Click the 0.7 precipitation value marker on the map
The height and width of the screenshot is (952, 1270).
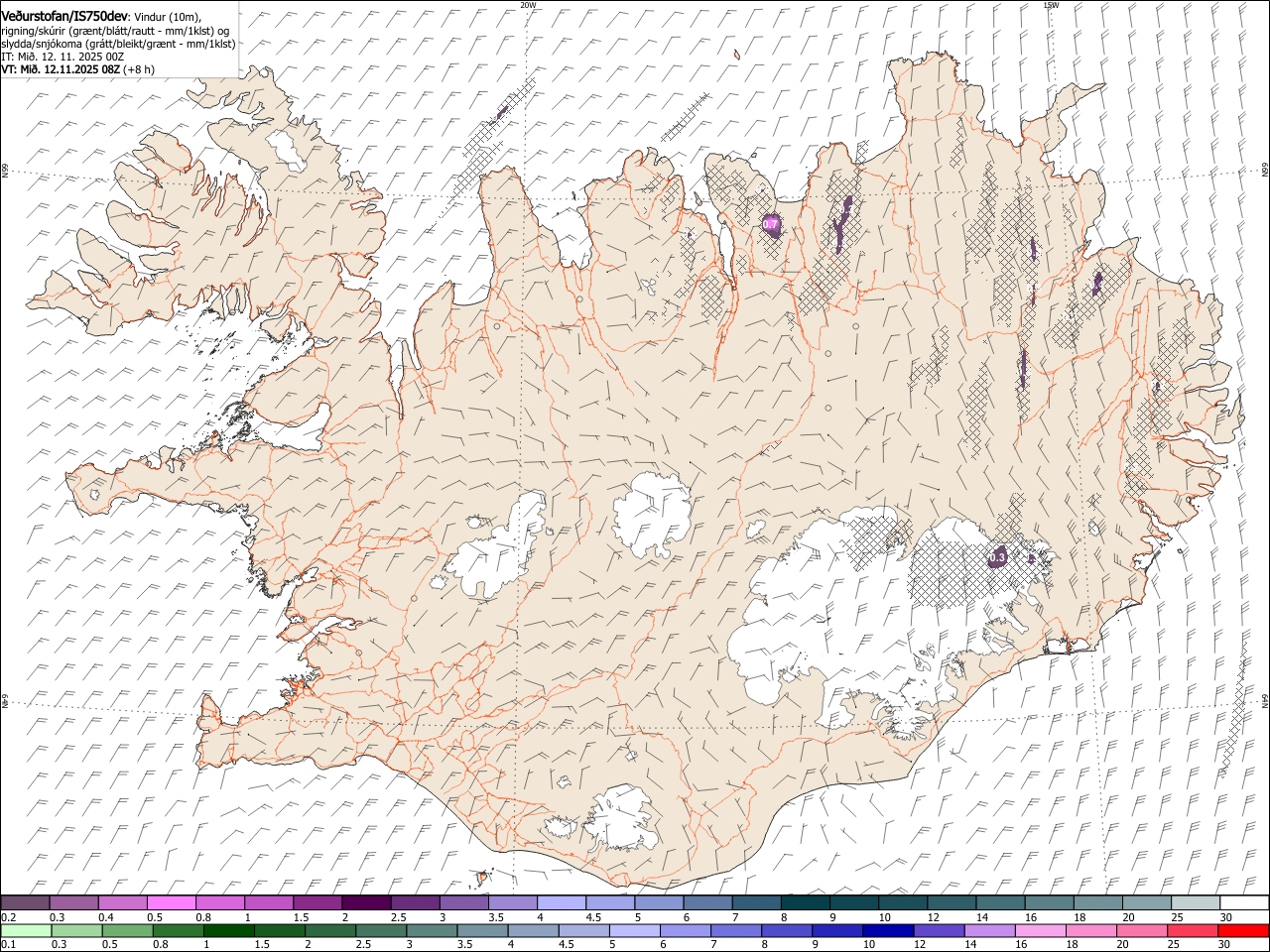[x=771, y=225]
